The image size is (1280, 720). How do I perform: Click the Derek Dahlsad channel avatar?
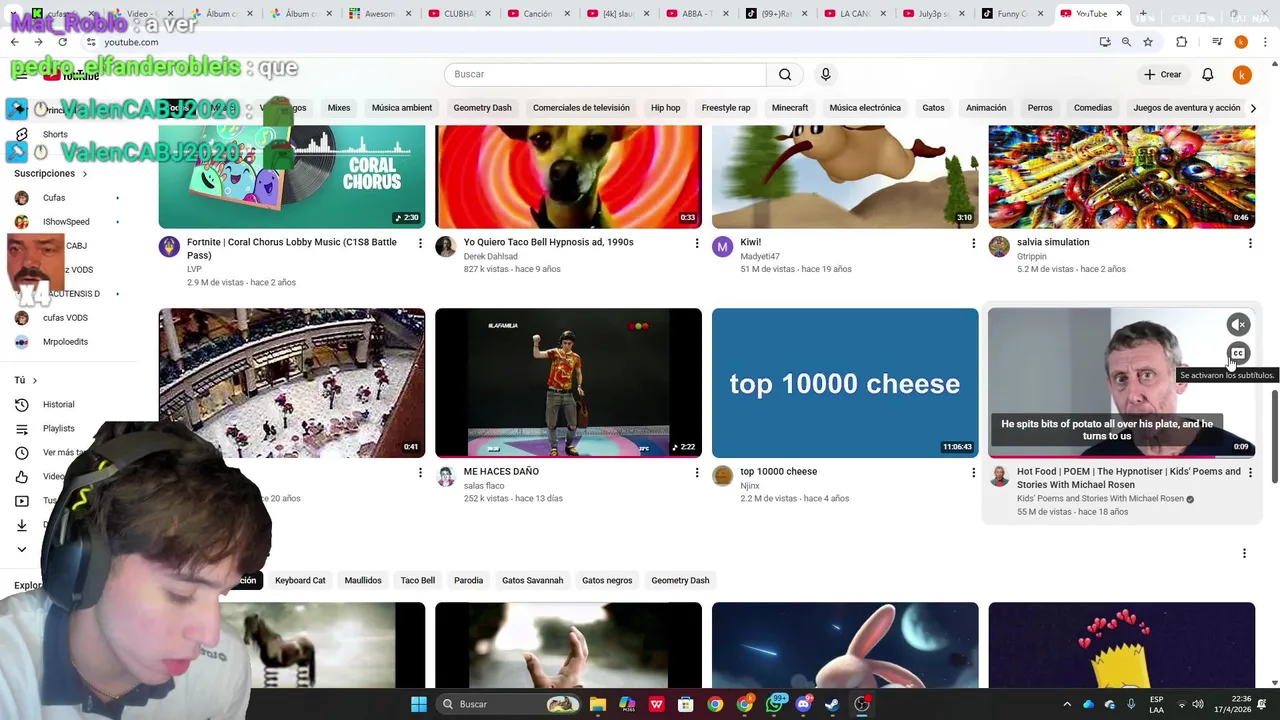coord(446,247)
